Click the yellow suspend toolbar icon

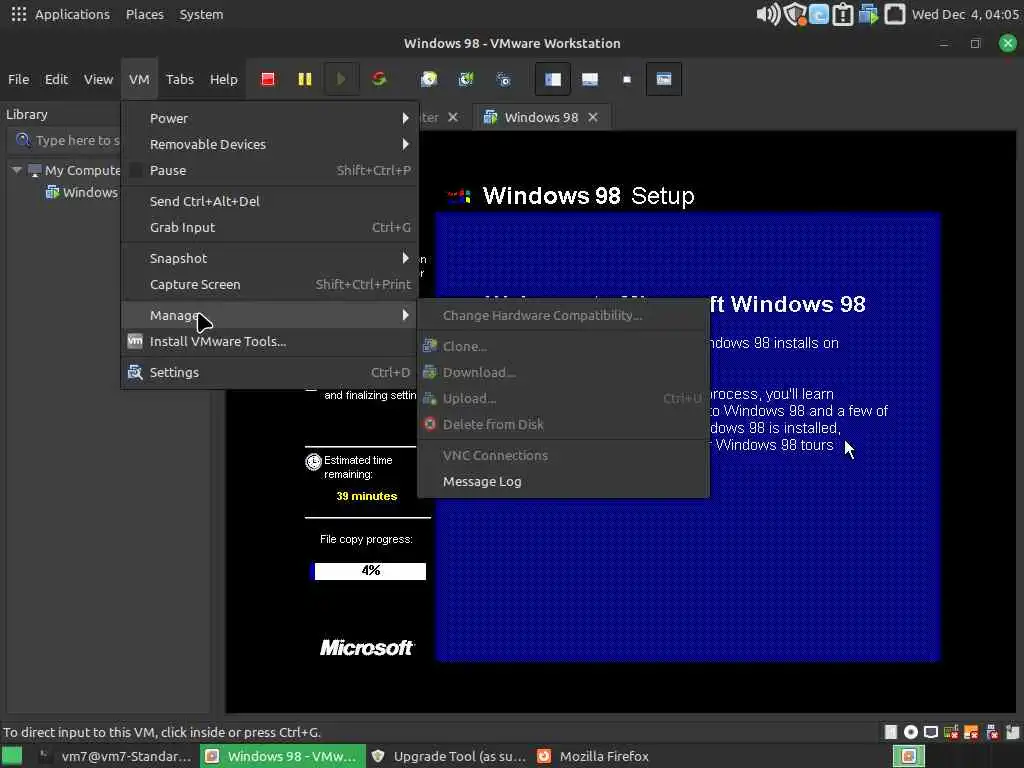coord(304,79)
